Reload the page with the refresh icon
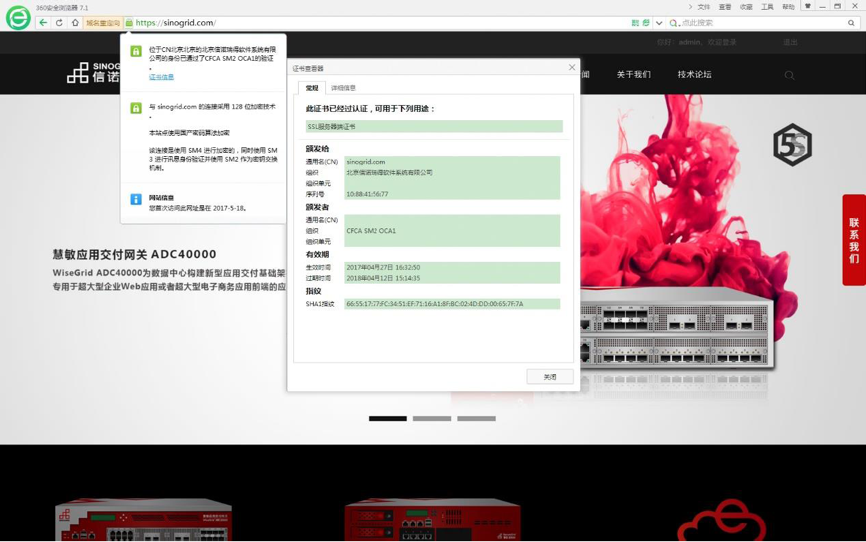Screen dimensions: 866x542 click(59, 22)
